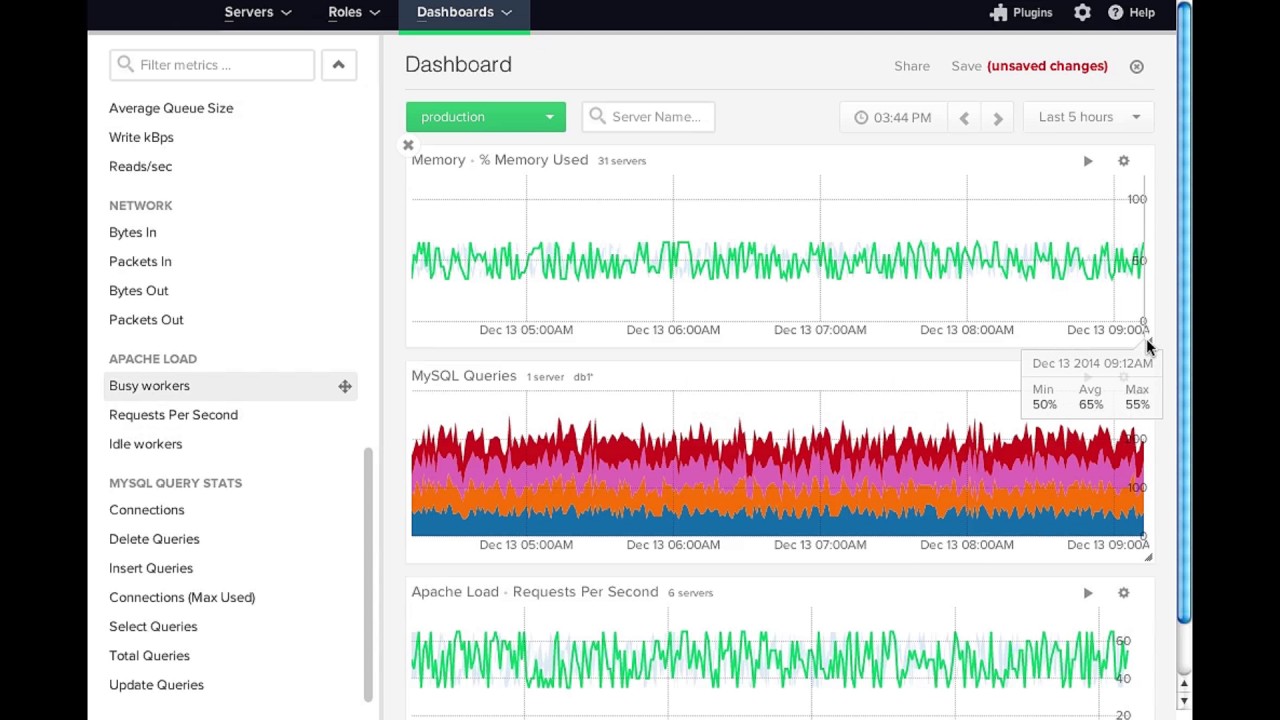This screenshot has width=1280, height=720.
Task: Click the magnifier icon in Server Name field
Action: (597, 116)
